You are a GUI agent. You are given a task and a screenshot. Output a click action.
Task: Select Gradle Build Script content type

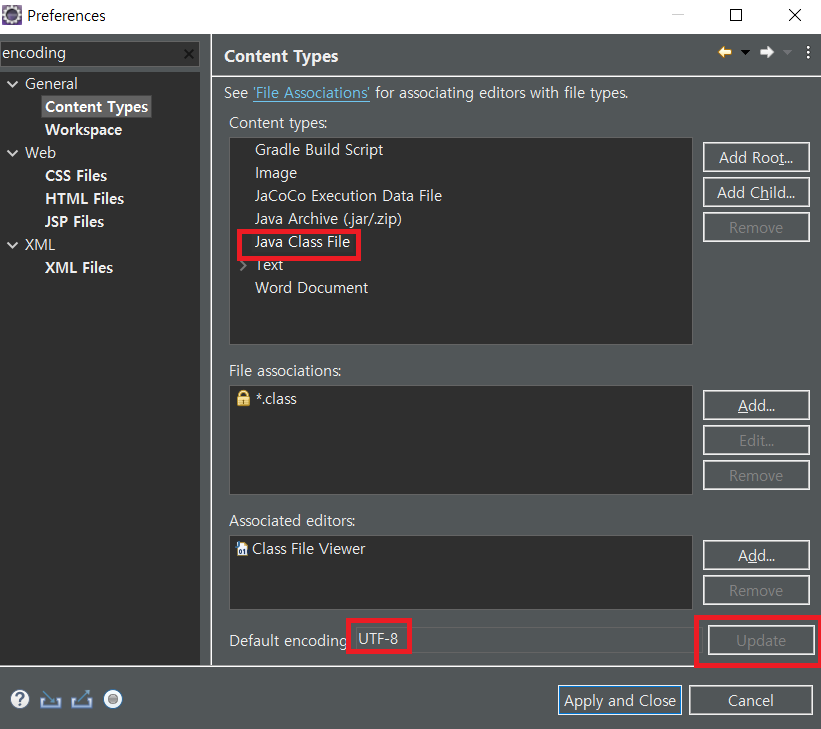point(319,150)
